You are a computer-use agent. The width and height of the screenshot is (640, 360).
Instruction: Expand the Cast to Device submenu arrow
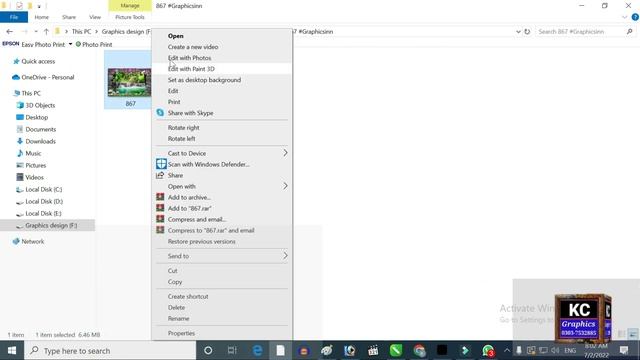(x=285, y=153)
